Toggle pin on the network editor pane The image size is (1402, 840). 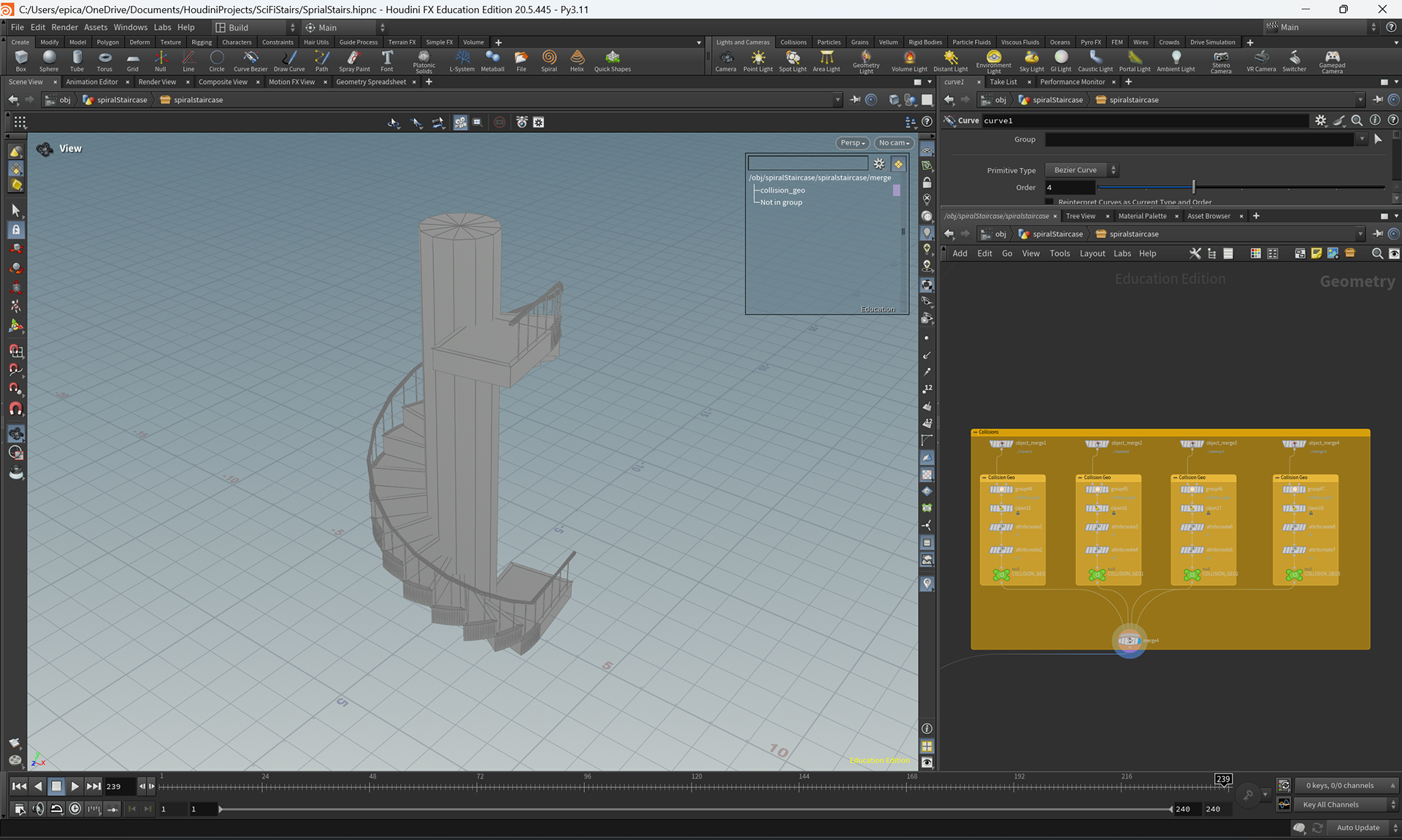(x=1378, y=234)
